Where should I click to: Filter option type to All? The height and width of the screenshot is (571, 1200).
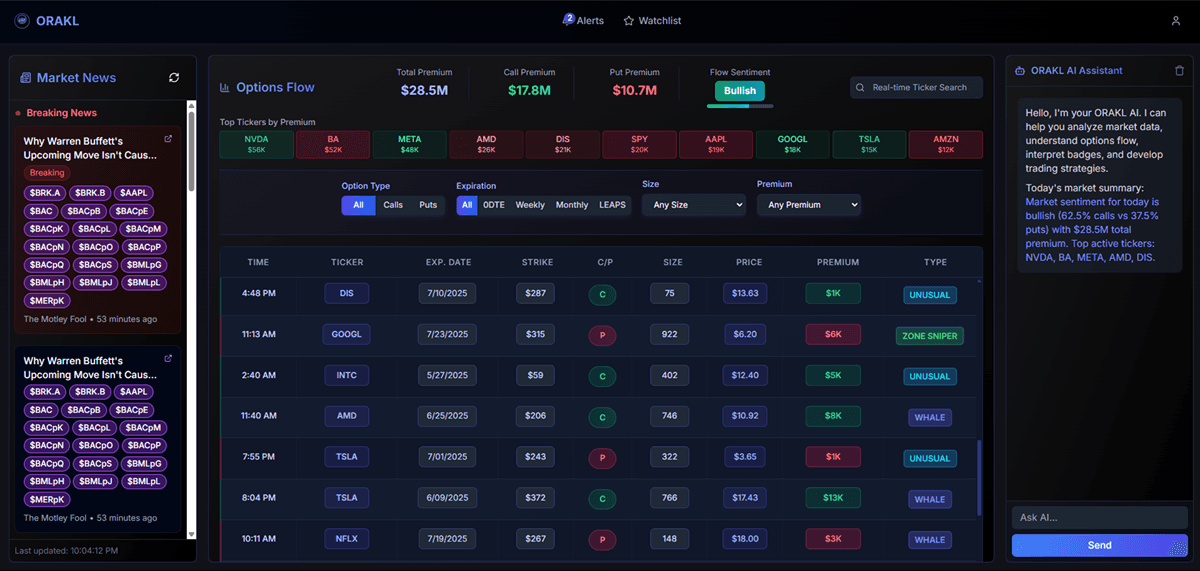tap(359, 205)
